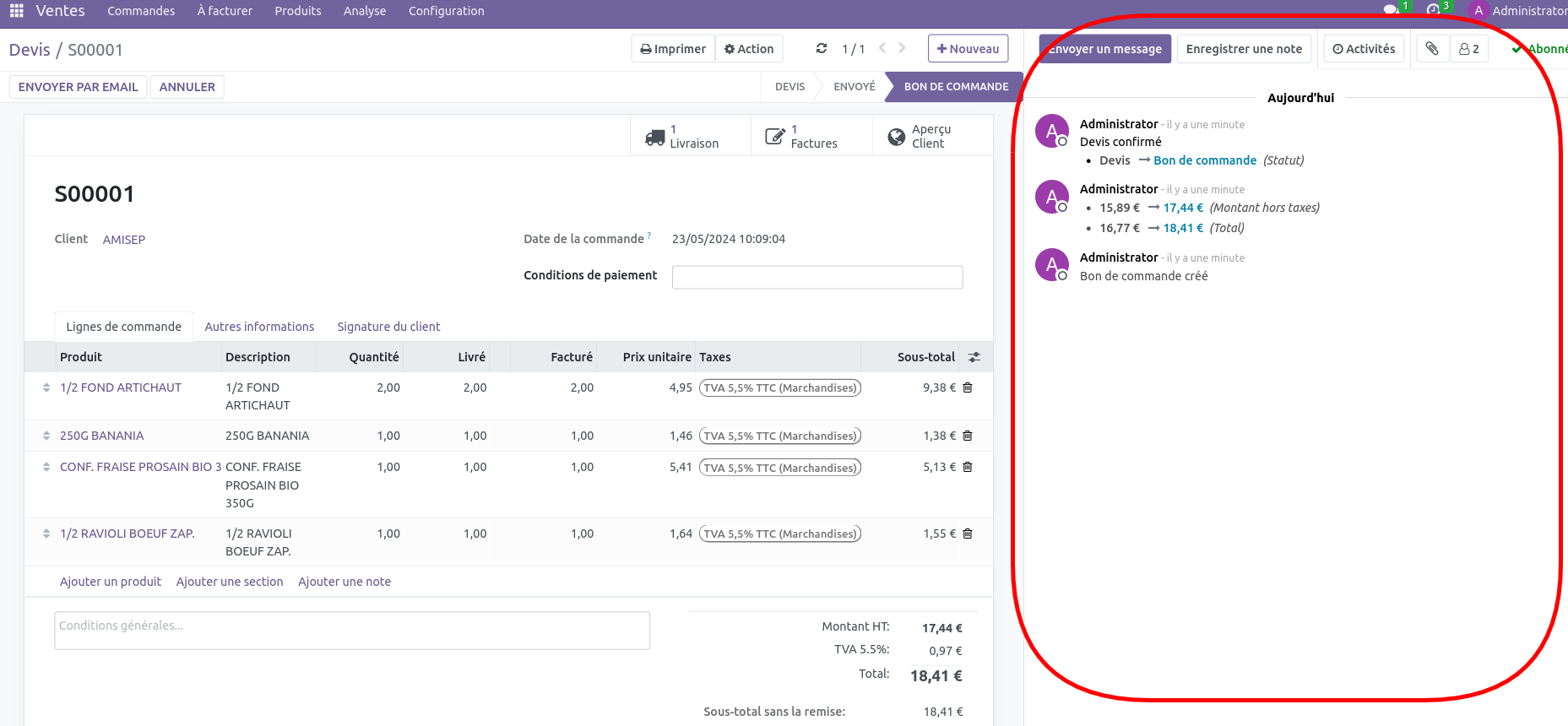Open attachments paperclip icon
Screen dimensions: 1568x726
[1432, 49]
